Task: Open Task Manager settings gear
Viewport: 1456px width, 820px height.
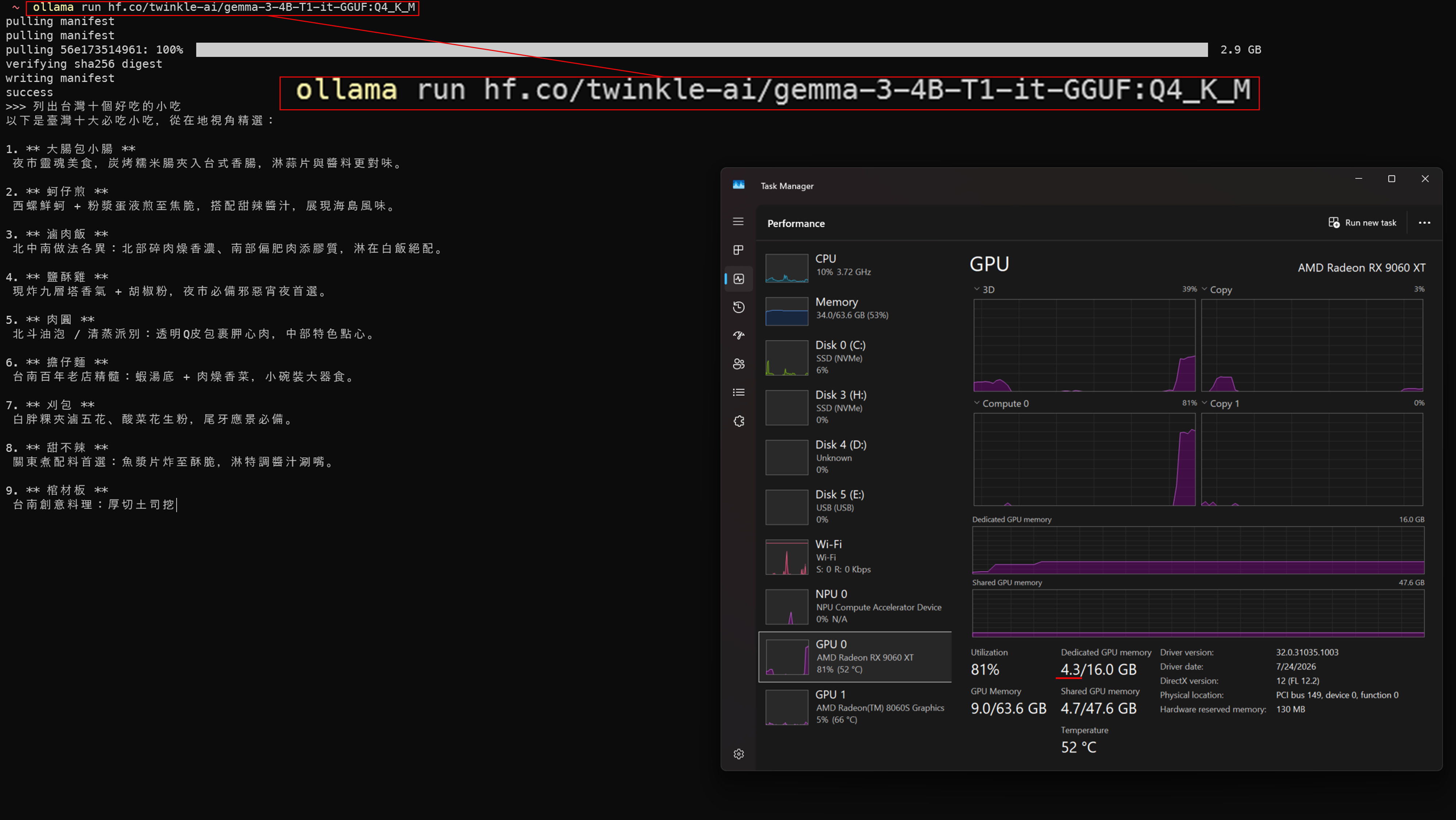Action: (739, 754)
